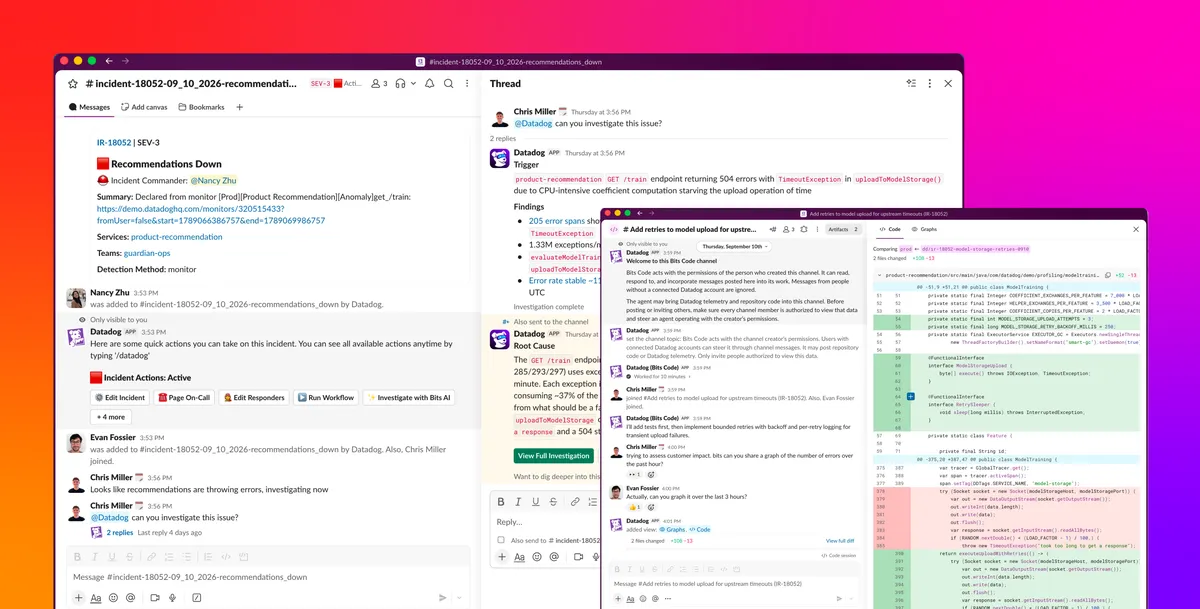Open Thread panel more options
This screenshot has width=1200, height=609.
tap(929, 84)
